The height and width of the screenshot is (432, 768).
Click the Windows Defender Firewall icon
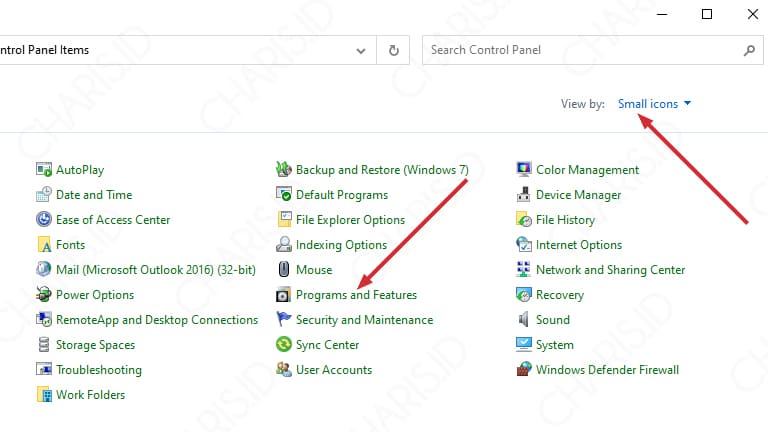[x=524, y=370]
